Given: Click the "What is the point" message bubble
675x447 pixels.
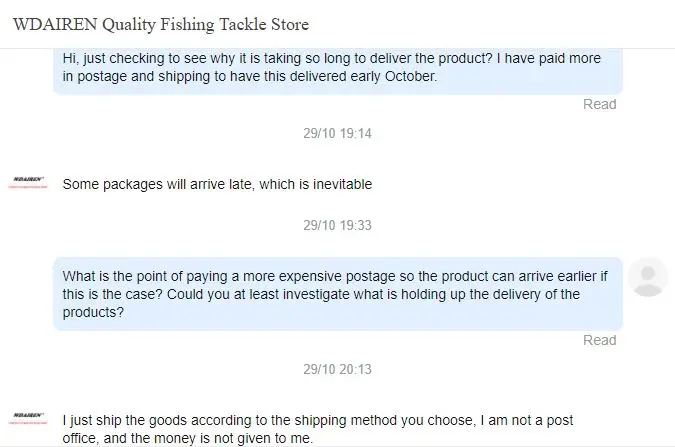Looking at the screenshot, I should pos(337,294).
